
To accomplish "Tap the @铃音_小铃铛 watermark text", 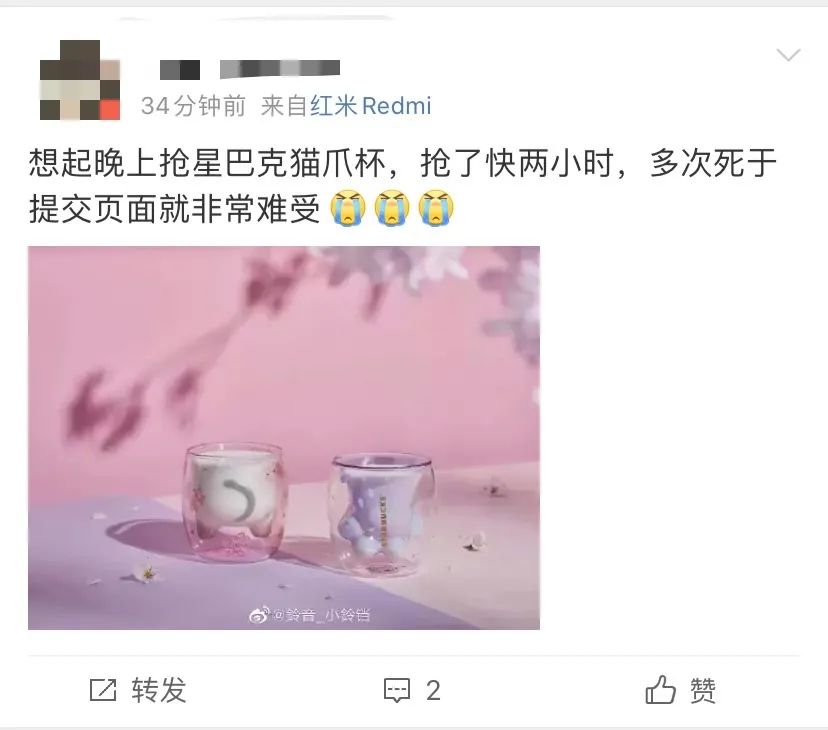I will pyautogui.click(x=322, y=615).
